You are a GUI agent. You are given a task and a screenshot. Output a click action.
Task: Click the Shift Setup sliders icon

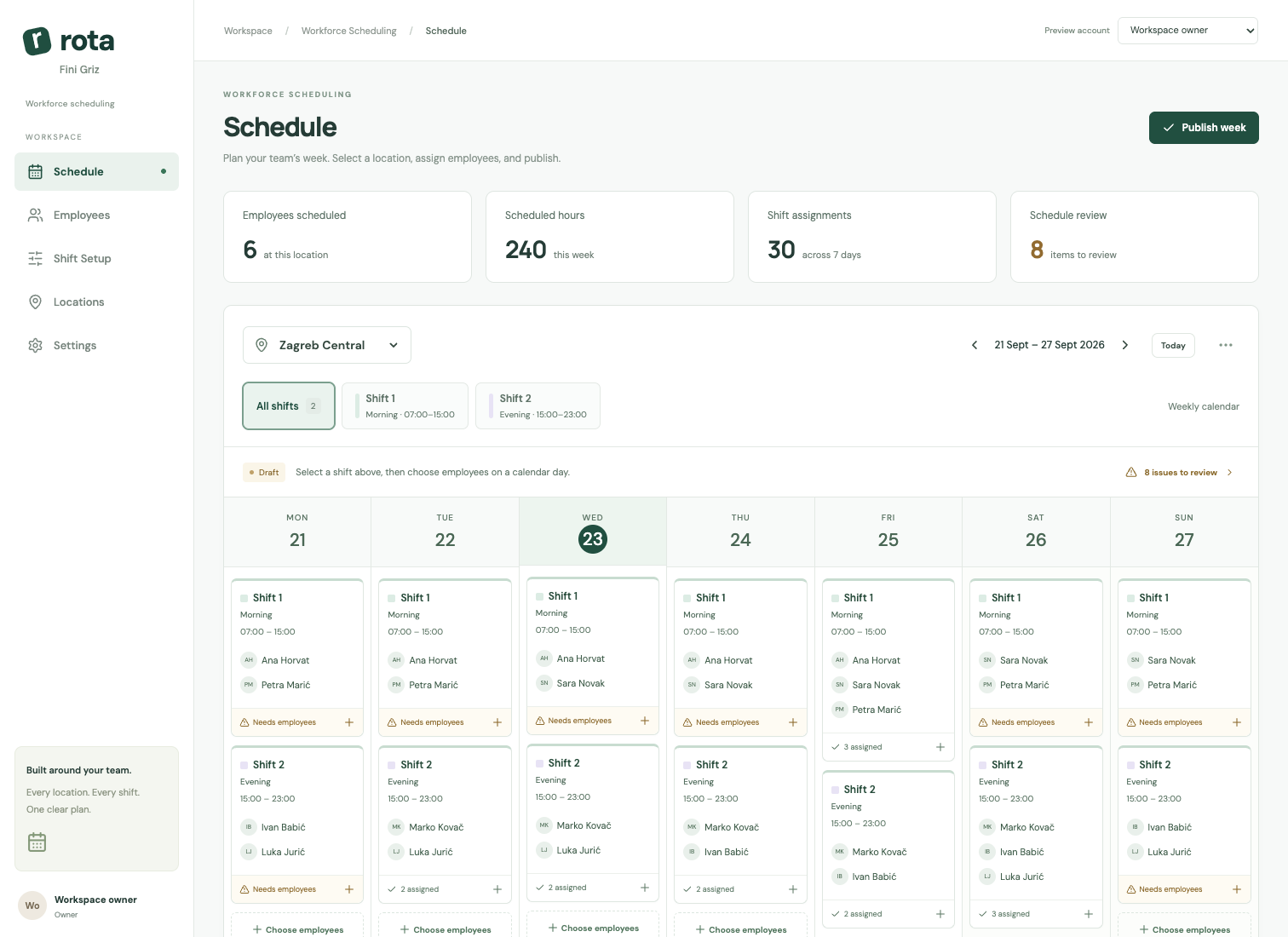click(35, 259)
